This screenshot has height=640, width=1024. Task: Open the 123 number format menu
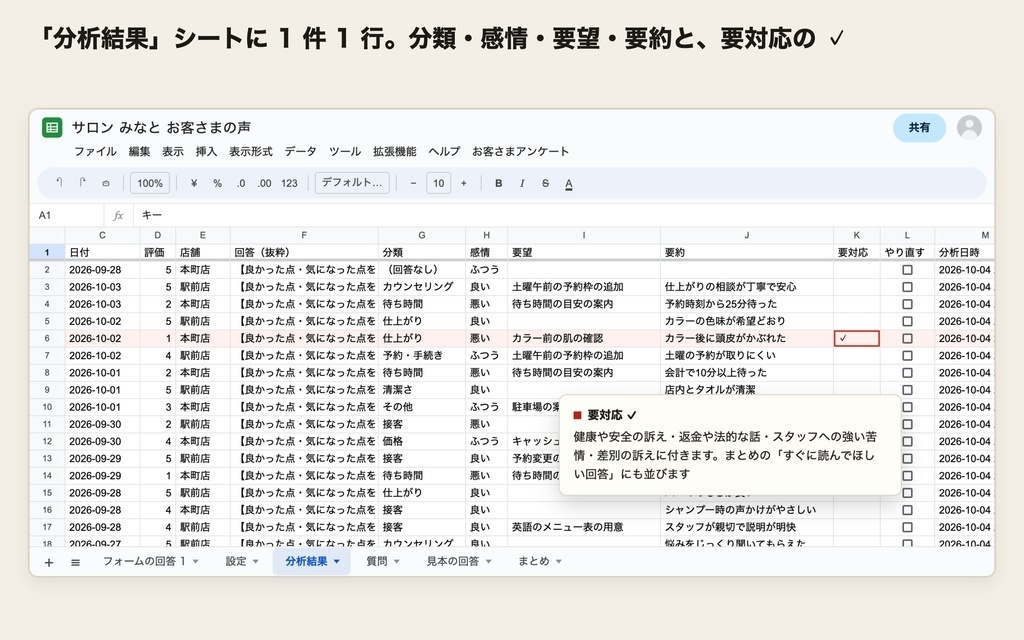point(289,184)
